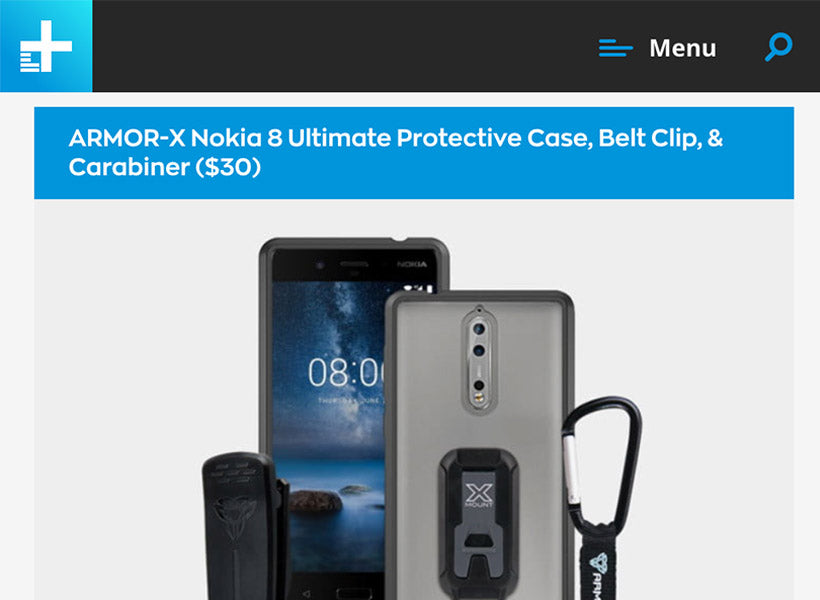Click the 08:00 clock on phone screen
This screenshot has height=600, width=820.
click(x=346, y=372)
